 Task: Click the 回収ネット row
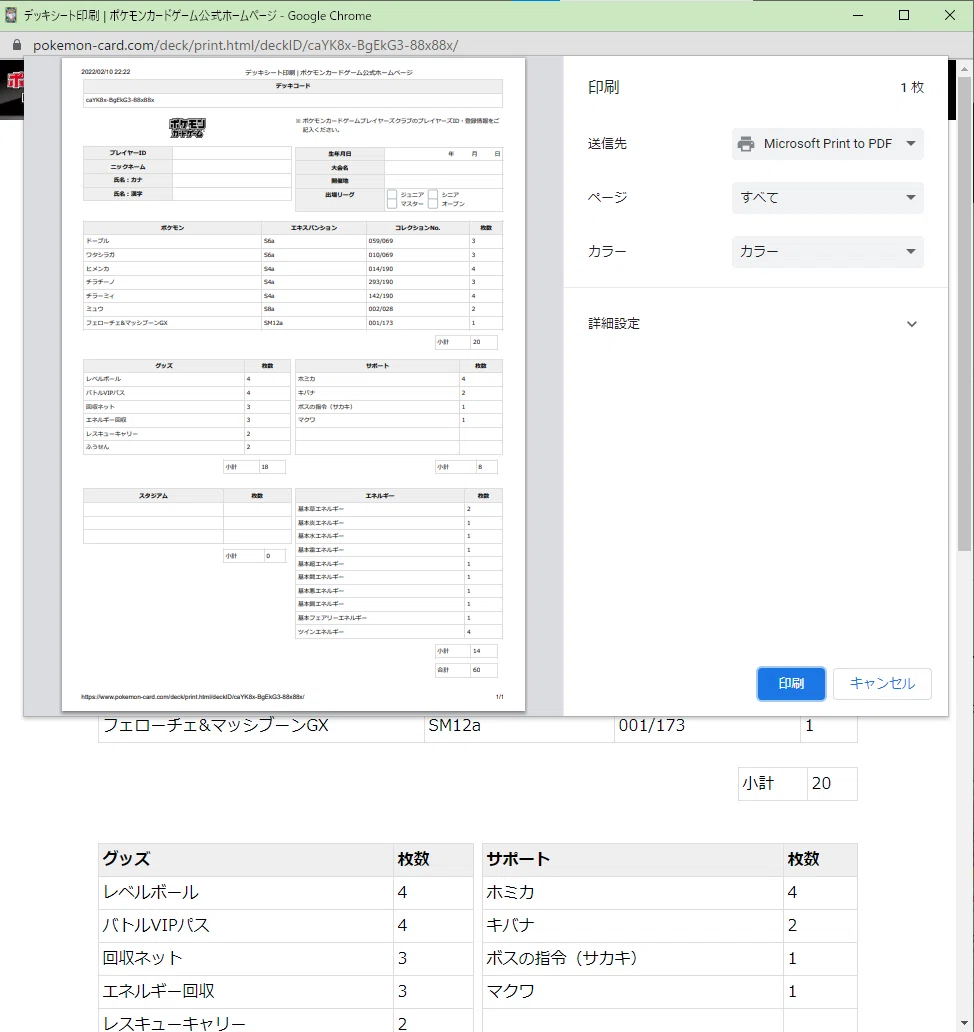point(286,958)
